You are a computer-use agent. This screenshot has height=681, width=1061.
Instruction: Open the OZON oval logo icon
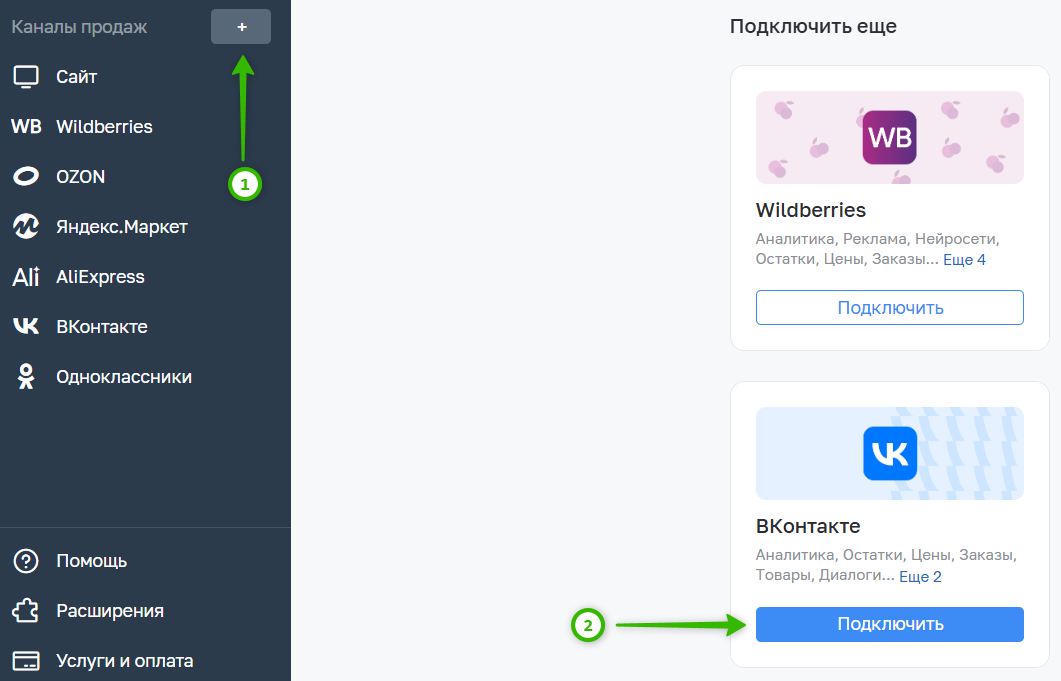pos(26,177)
